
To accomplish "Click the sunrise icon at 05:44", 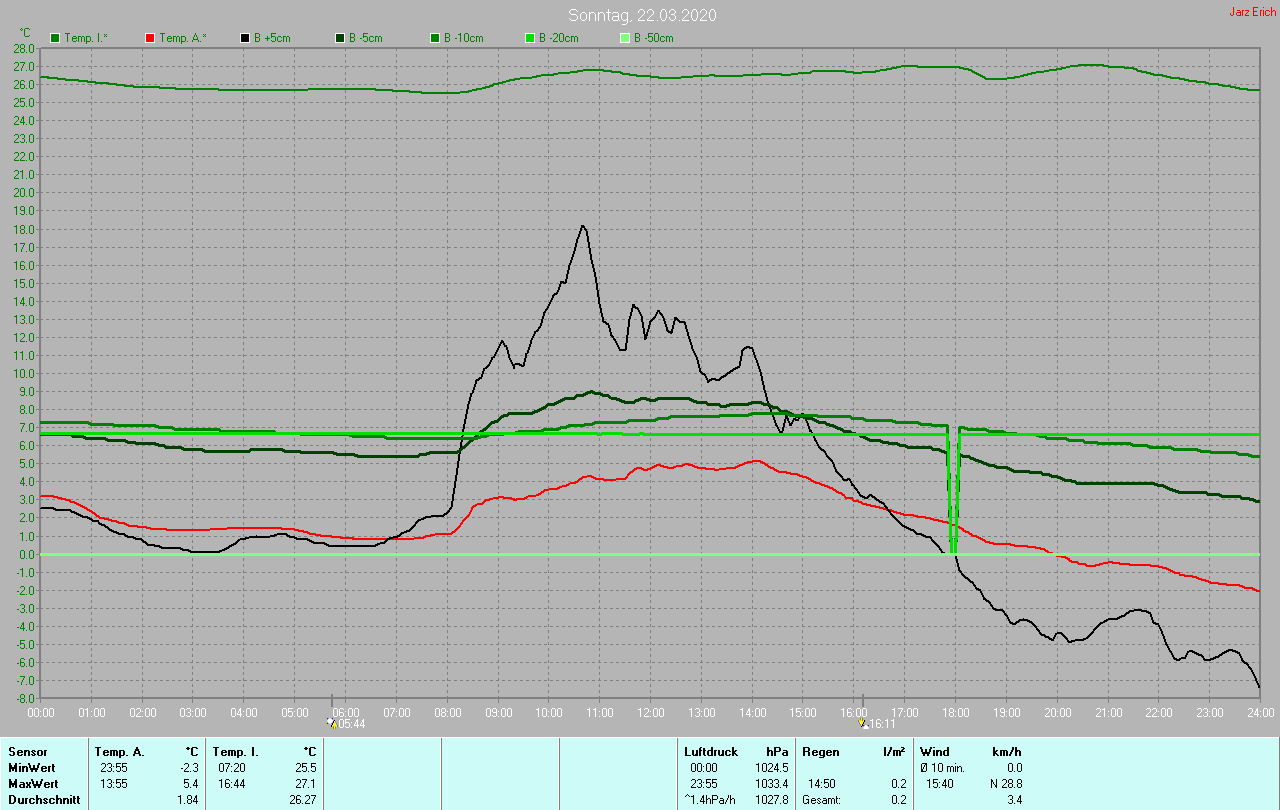I will point(333,723).
